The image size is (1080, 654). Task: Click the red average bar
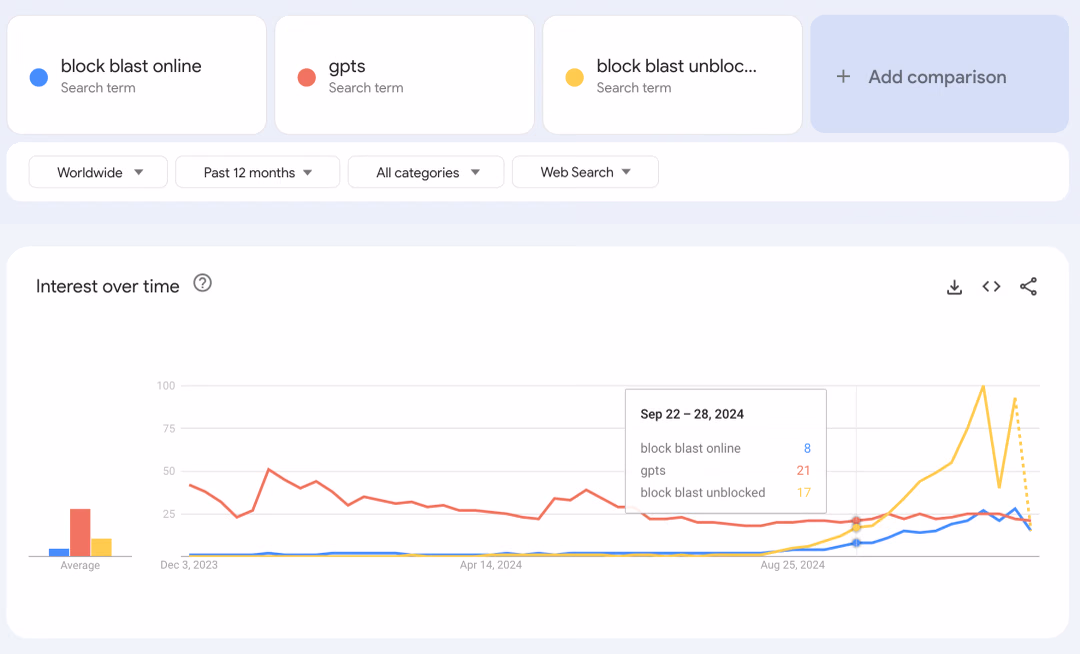click(x=80, y=532)
